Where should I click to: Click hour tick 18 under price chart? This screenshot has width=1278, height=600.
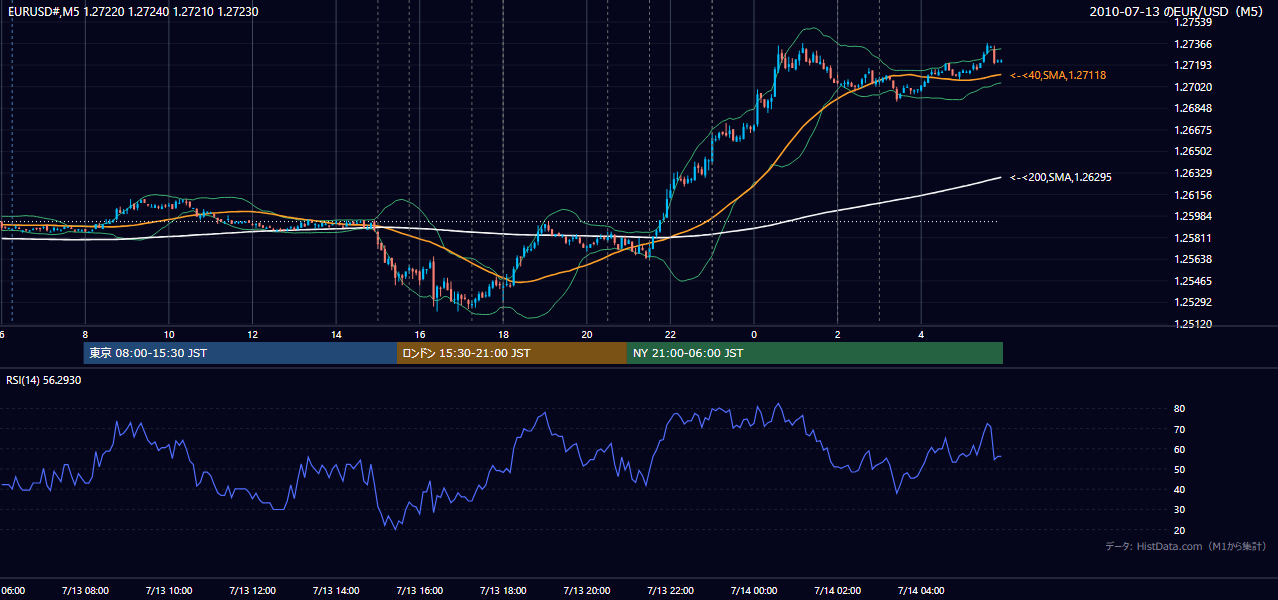(x=503, y=335)
